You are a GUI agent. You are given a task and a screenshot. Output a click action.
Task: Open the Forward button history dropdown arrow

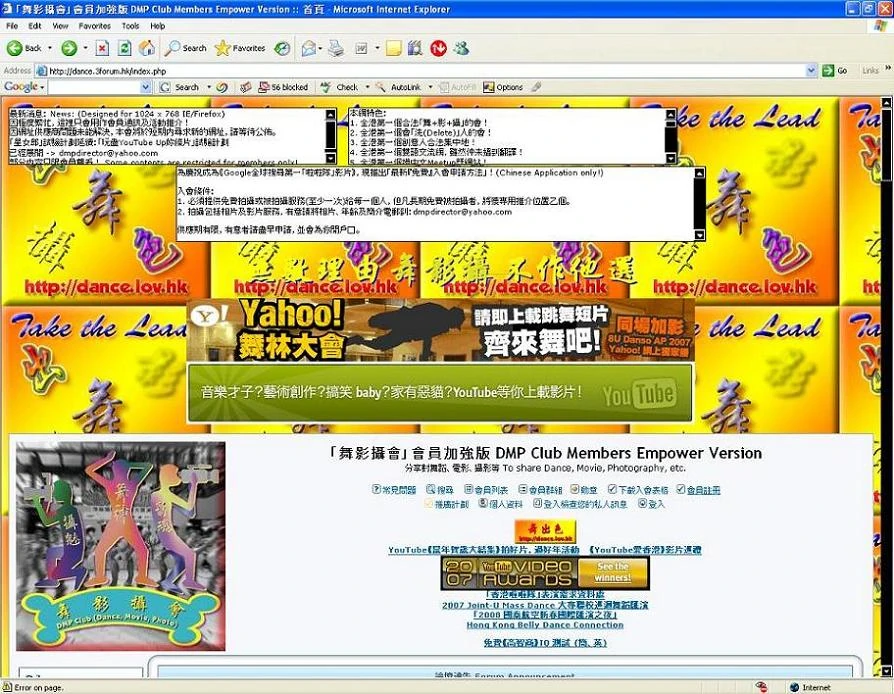point(86,48)
